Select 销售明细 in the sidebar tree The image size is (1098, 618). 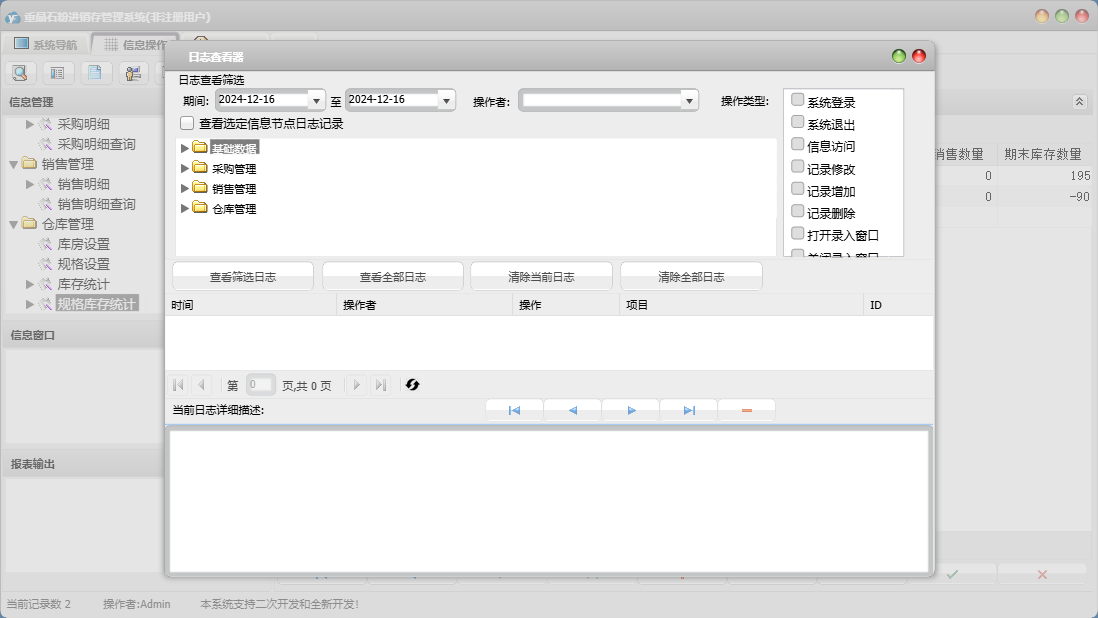pos(83,184)
